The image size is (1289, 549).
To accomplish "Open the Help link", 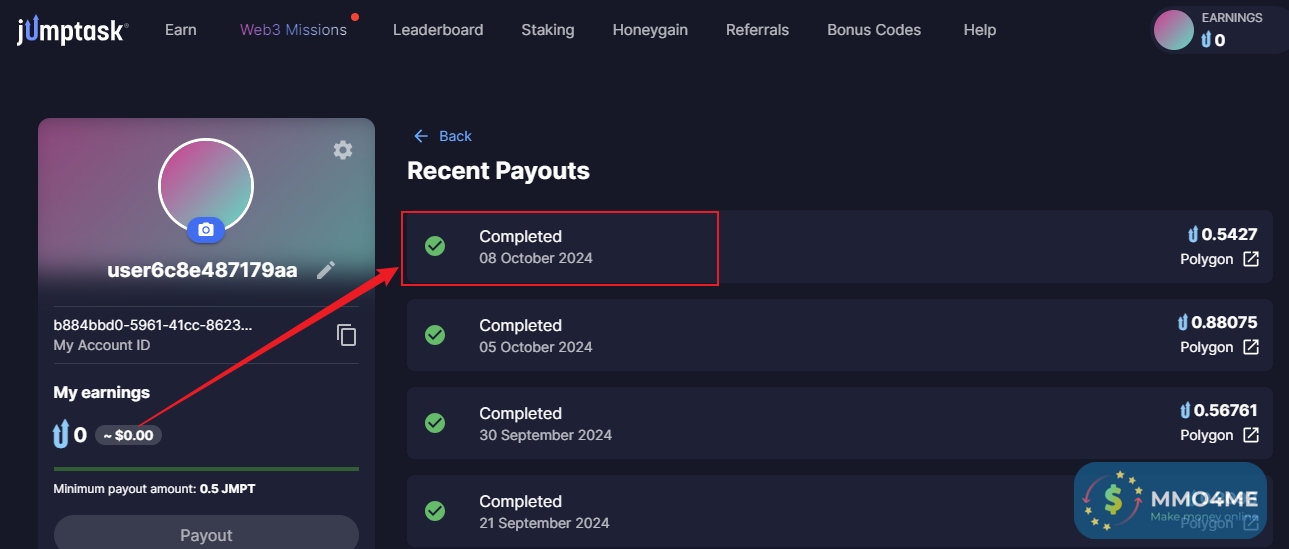I will coord(980,30).
